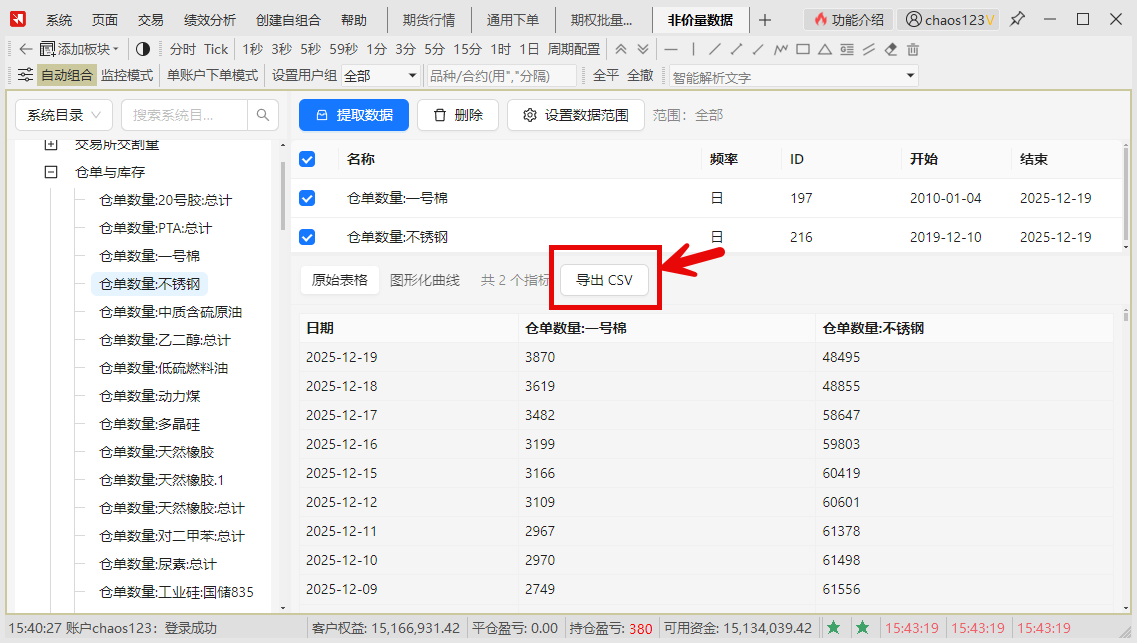
Task: Click the search magnifier in system directory
Action: [263, 115]
